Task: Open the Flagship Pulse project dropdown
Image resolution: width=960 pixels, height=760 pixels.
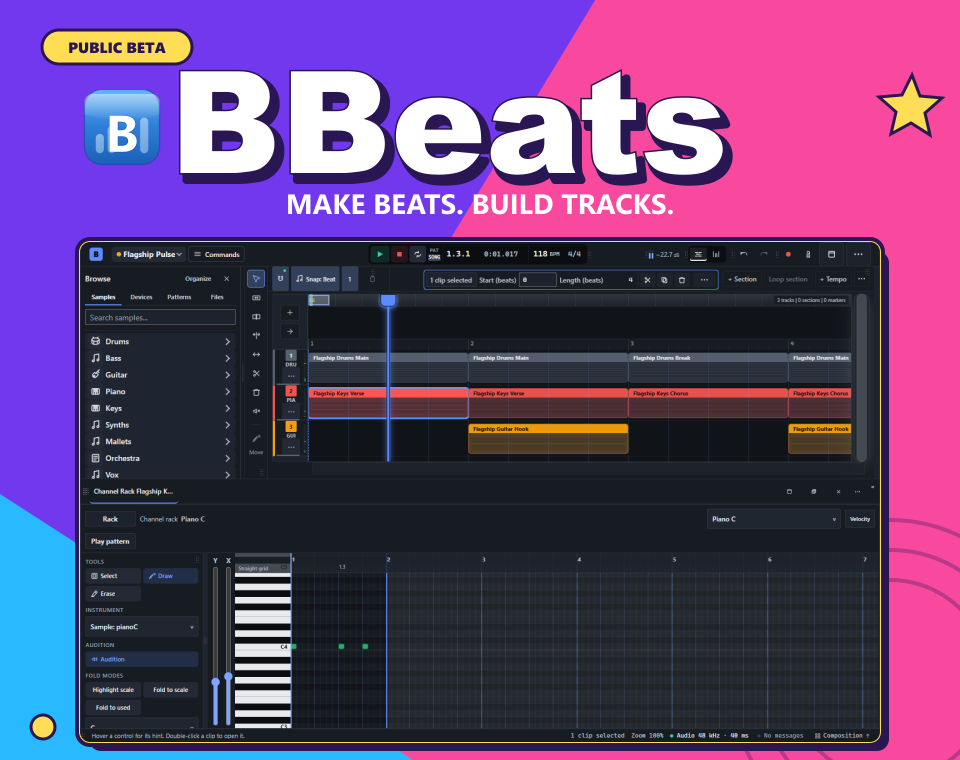Action: [x=149, y=254]
